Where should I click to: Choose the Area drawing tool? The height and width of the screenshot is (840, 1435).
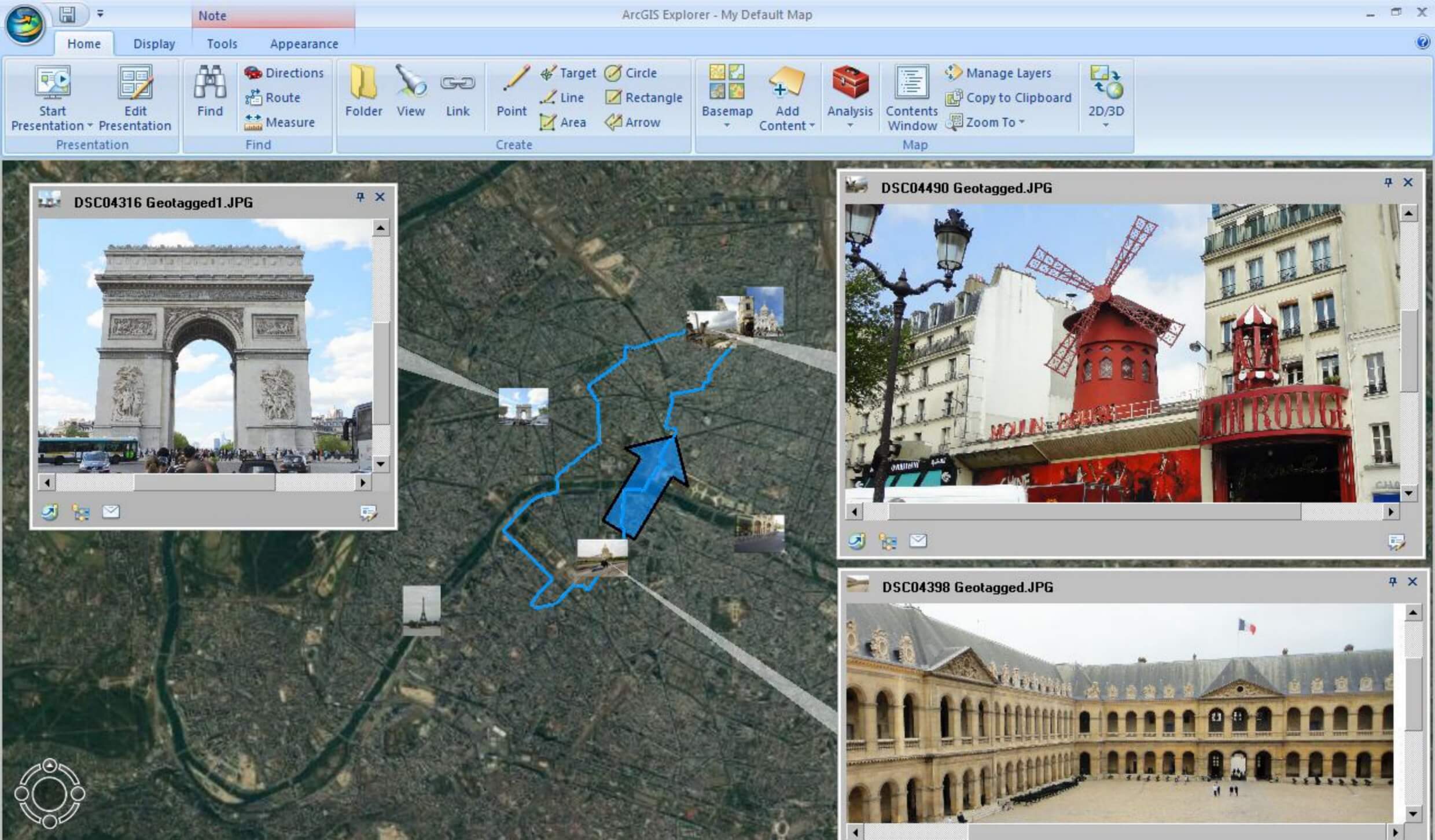point(563,122)
